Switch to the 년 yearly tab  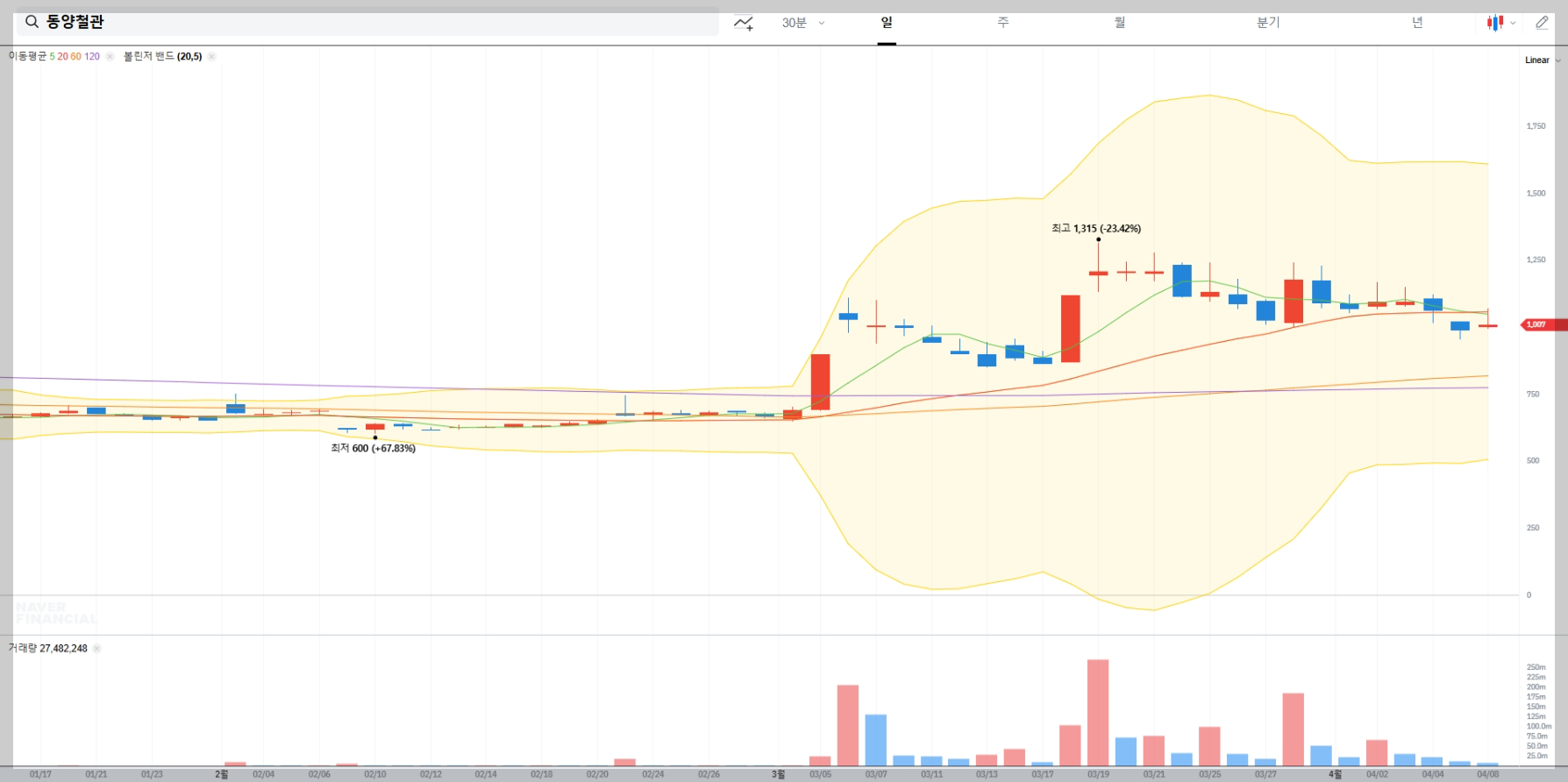1417,23
